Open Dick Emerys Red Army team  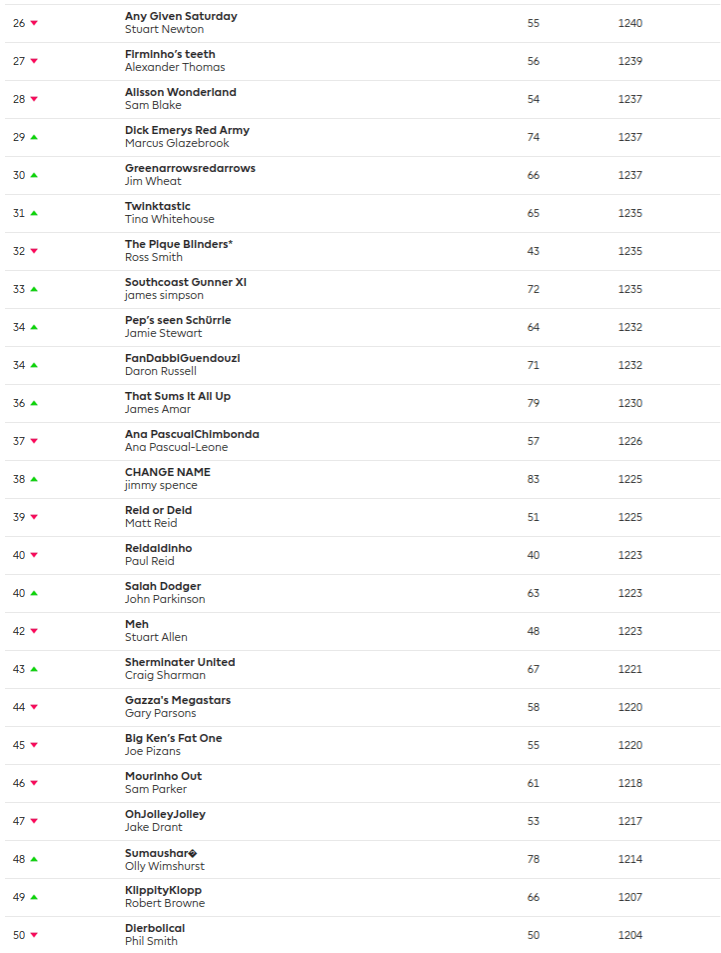pos(187,131)
